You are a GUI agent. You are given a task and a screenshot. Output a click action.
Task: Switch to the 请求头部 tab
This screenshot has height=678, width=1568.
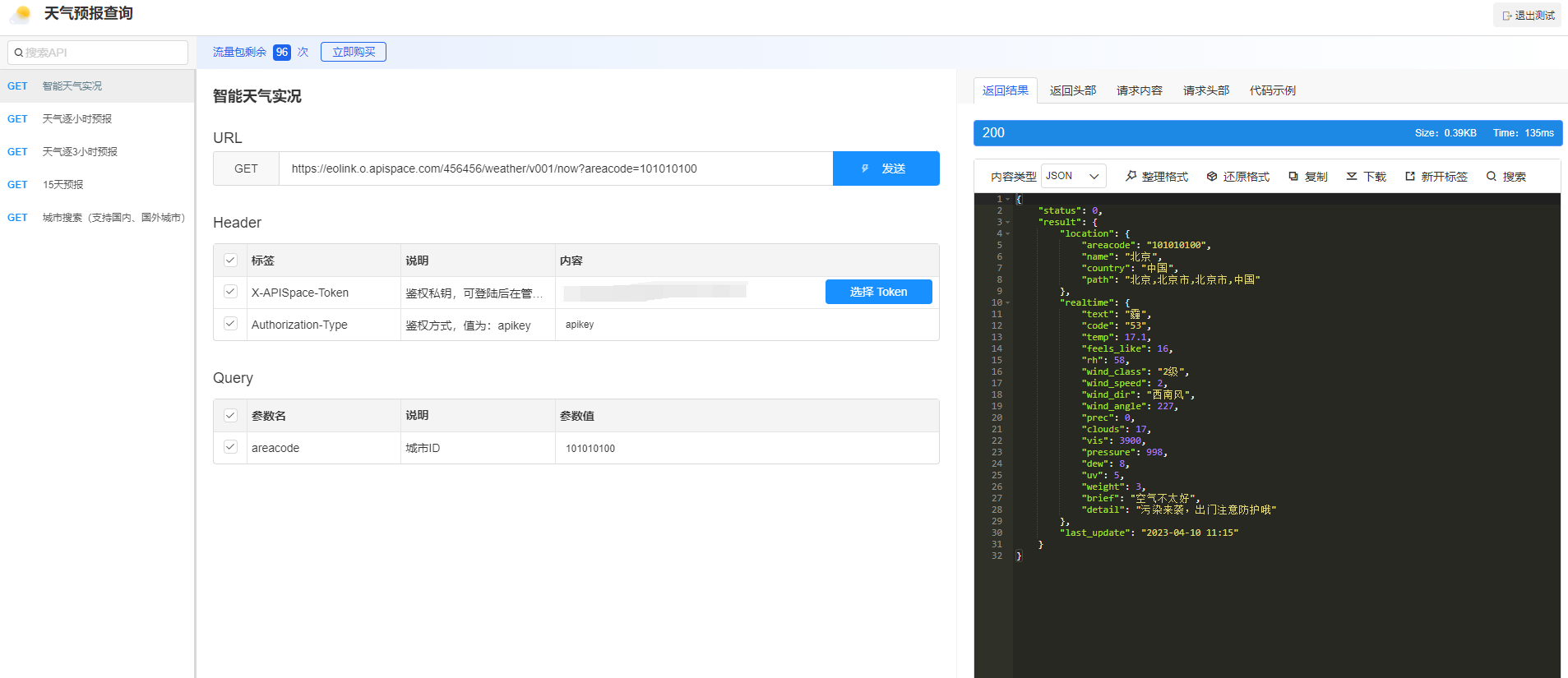[1206, 90]
